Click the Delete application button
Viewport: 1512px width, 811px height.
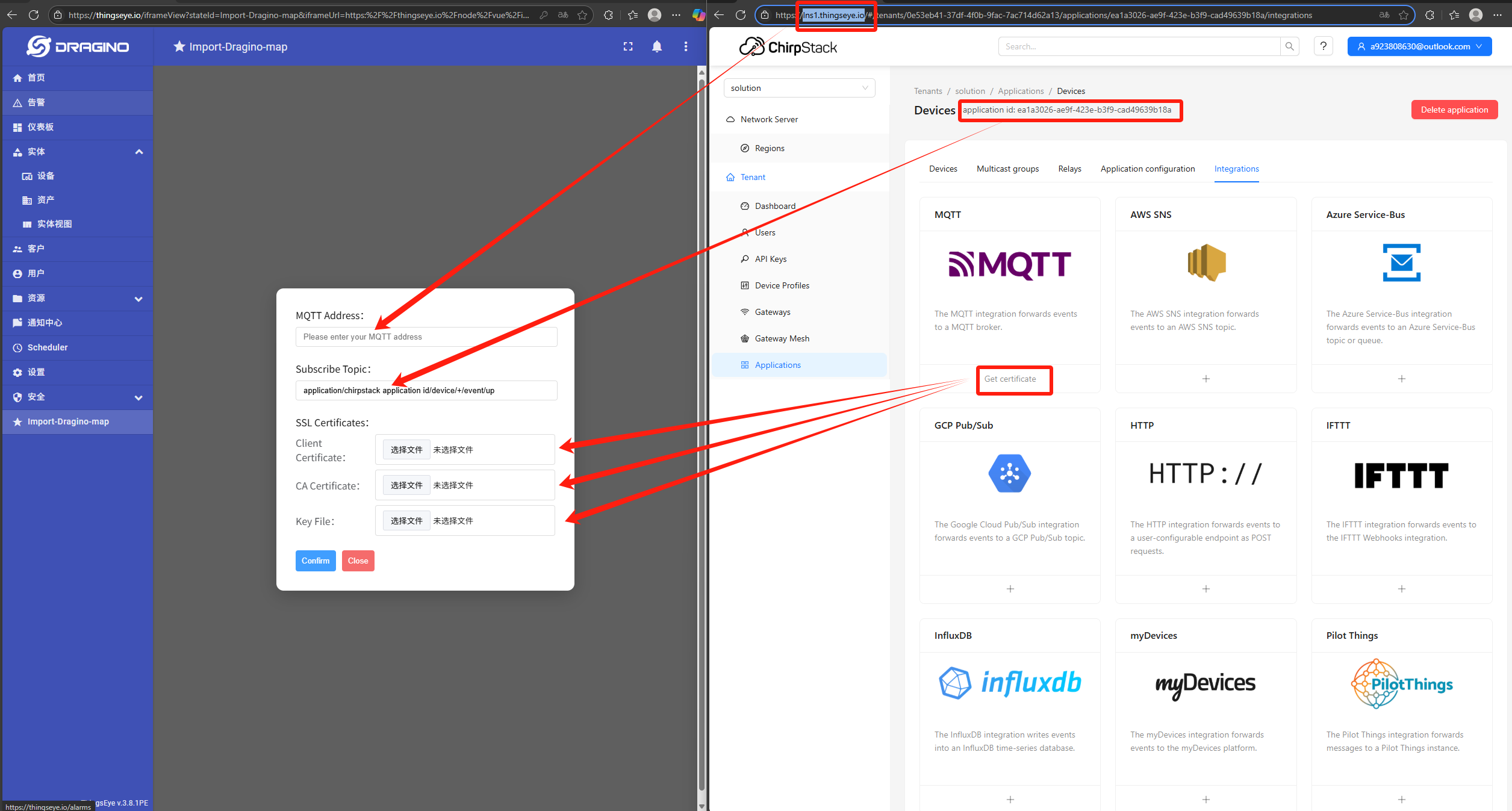tap(1454, 110)
